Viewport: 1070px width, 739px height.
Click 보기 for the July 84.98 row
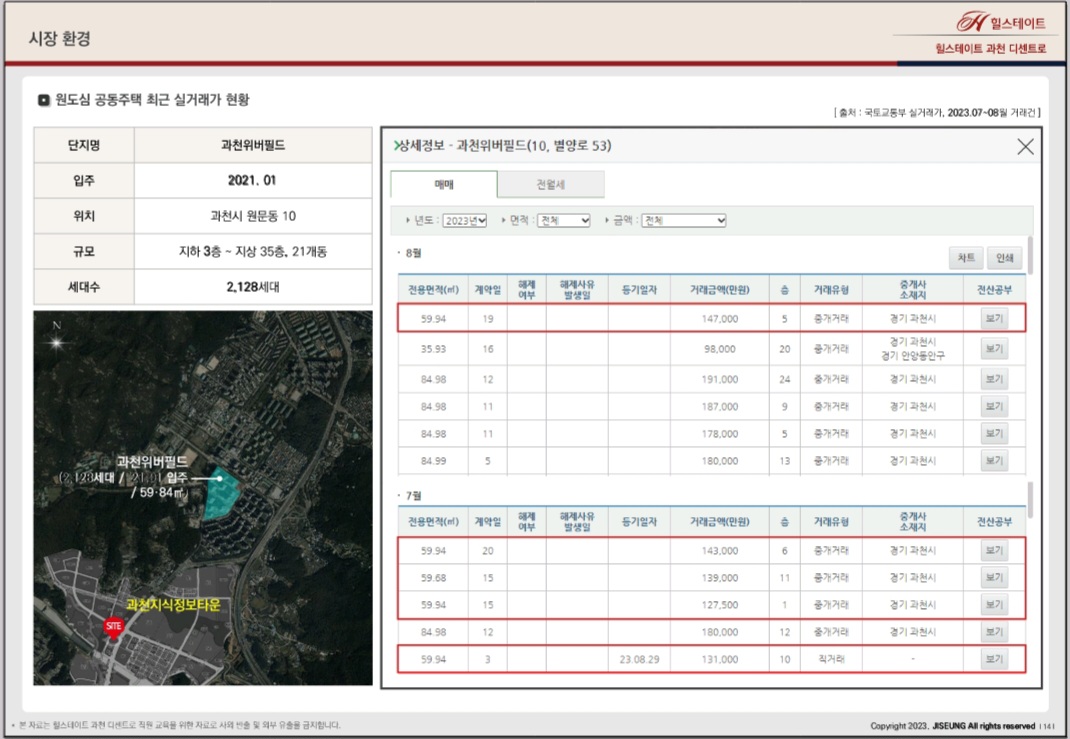pyautogui.click(x=994, y=632)
